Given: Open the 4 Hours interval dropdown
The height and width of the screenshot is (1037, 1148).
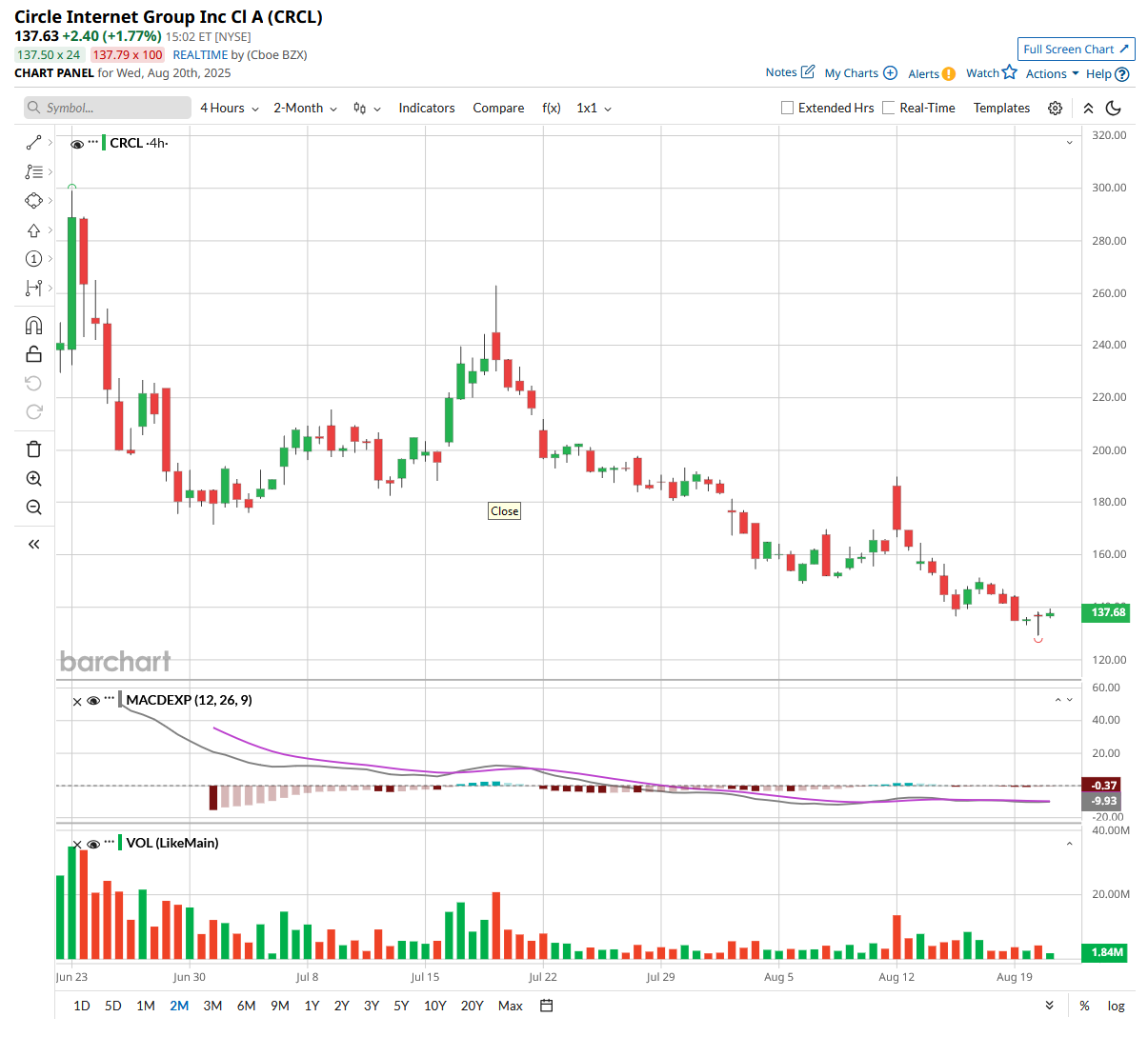Looking at the screenshot, I should 230,109.
